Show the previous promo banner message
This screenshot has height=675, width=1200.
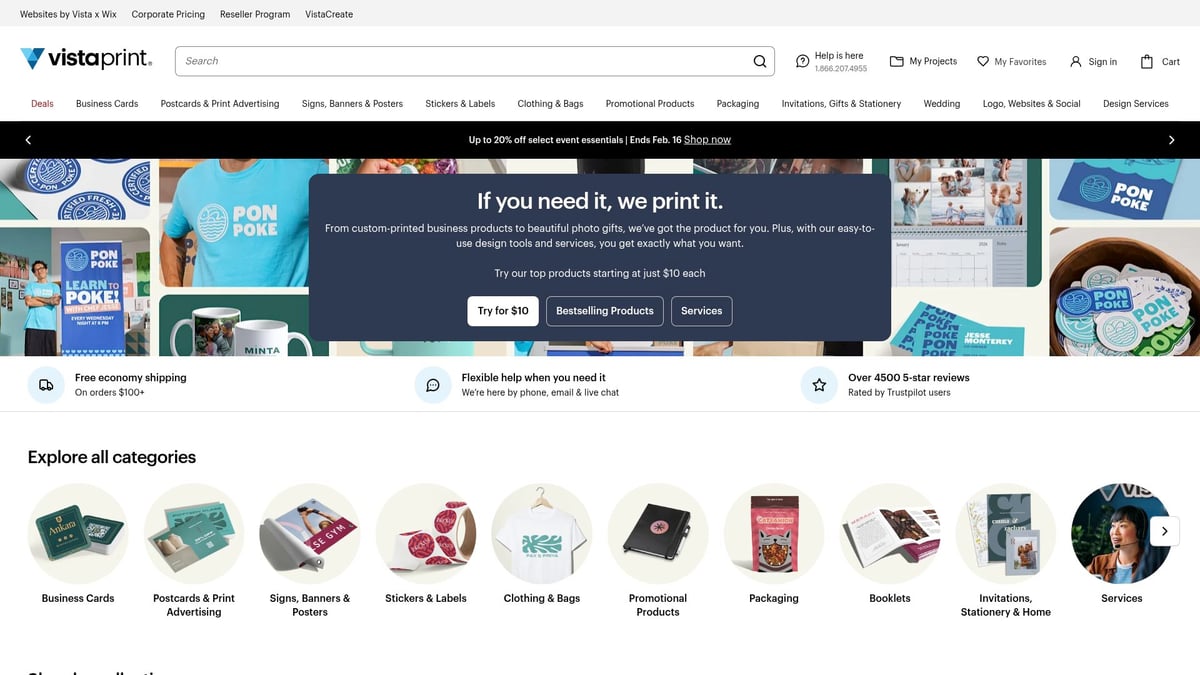click(x=28, y=140)
